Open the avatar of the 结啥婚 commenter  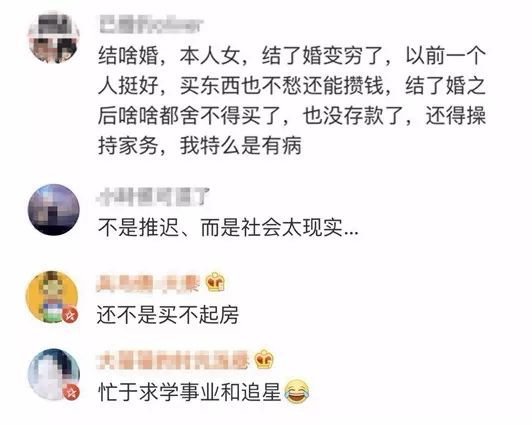[54, 37]
